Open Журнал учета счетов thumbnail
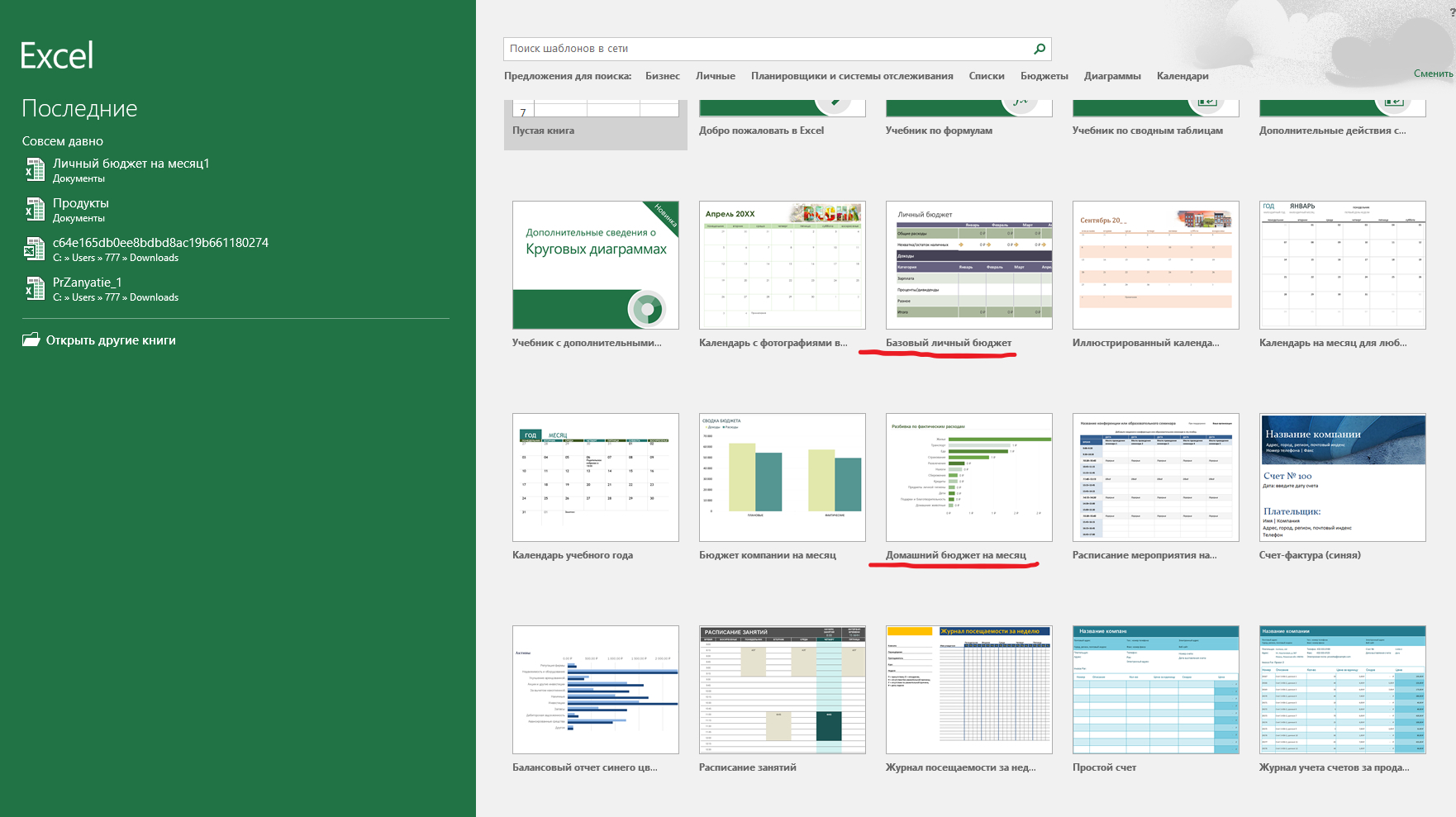 (1343, 690)
